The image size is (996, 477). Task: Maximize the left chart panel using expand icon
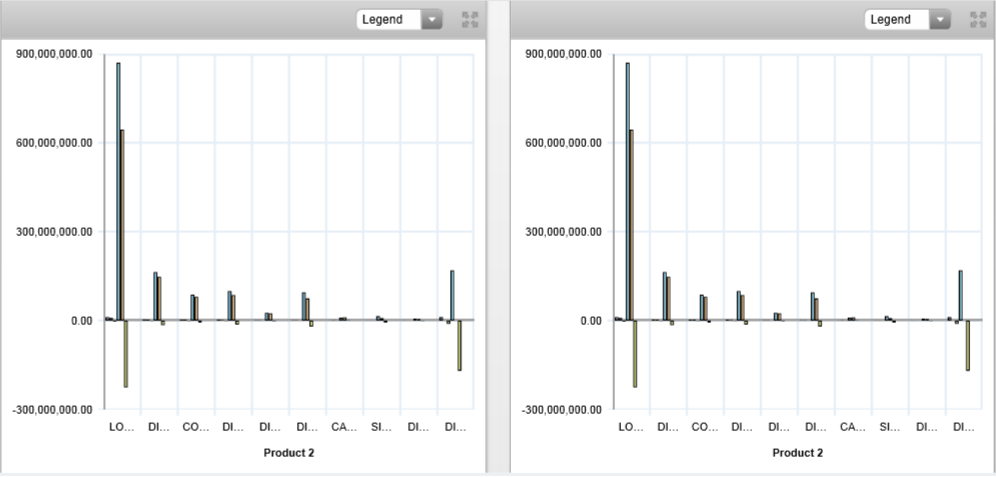470,20
